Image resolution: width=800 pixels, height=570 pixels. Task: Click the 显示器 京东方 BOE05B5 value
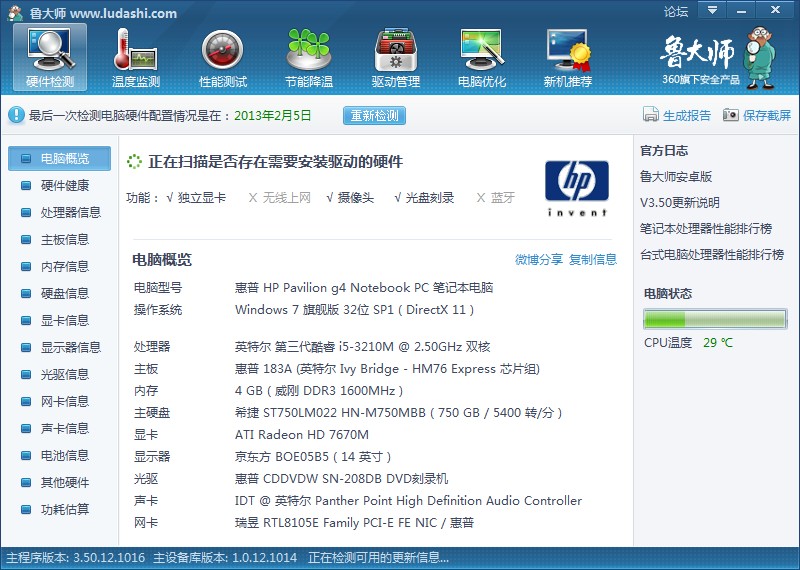[313, 457]
